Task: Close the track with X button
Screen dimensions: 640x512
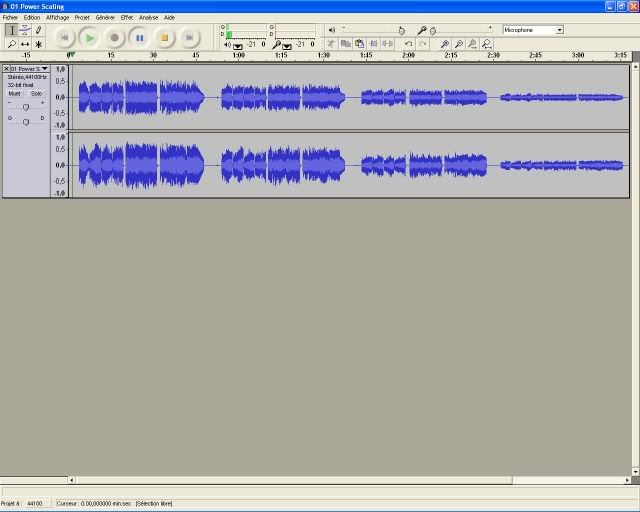Action: coord(6,68)
